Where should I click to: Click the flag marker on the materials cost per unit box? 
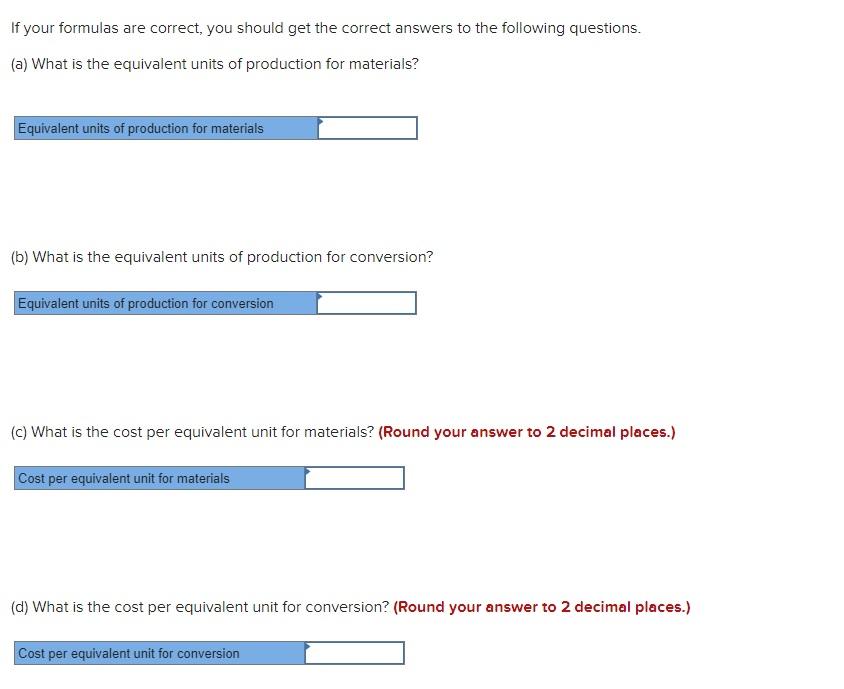click(306, 469)
